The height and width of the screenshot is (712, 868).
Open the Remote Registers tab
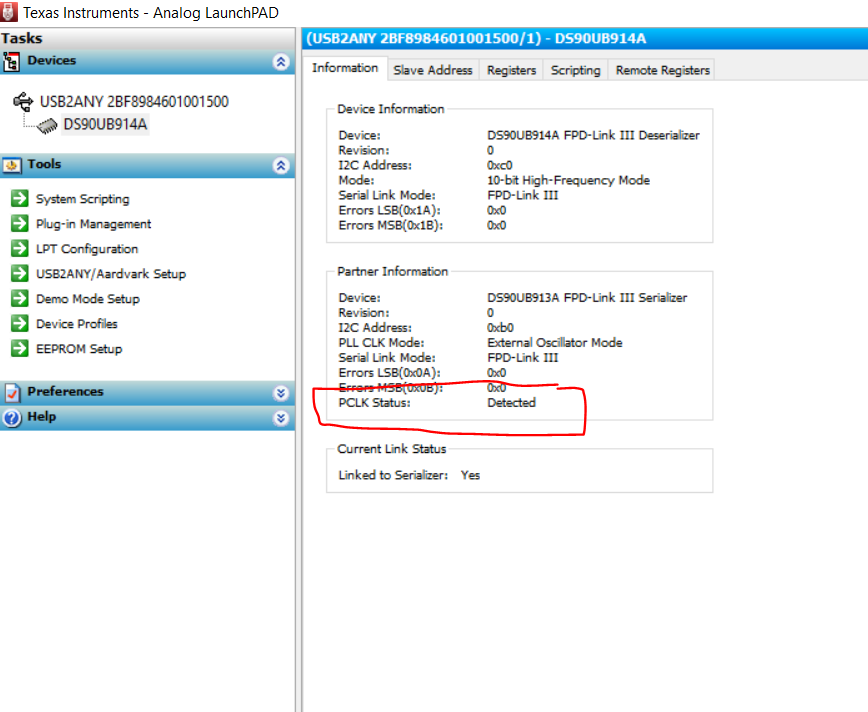pyautogui.click(x=663, y=70)
